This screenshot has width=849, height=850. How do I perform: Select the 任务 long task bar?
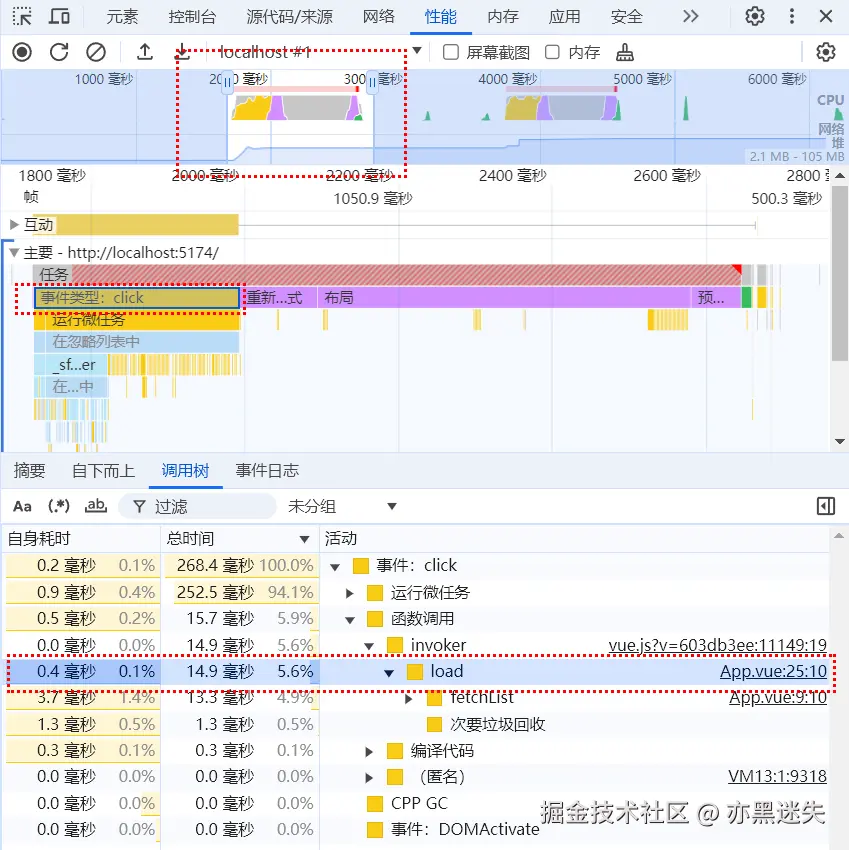pyautogui.click(x=388, y=275)
